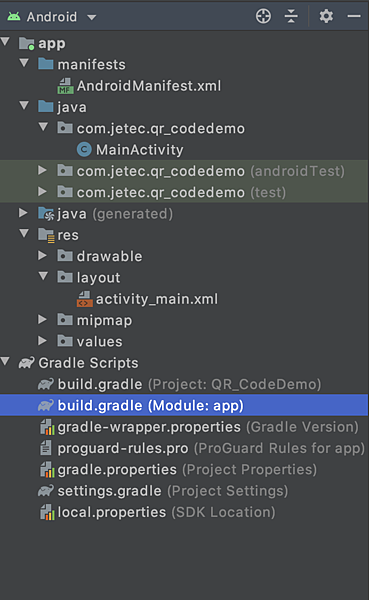Click the gradle-wrapper.properties file icon
This screenshot has height=600, width=369.
[47, 427]
